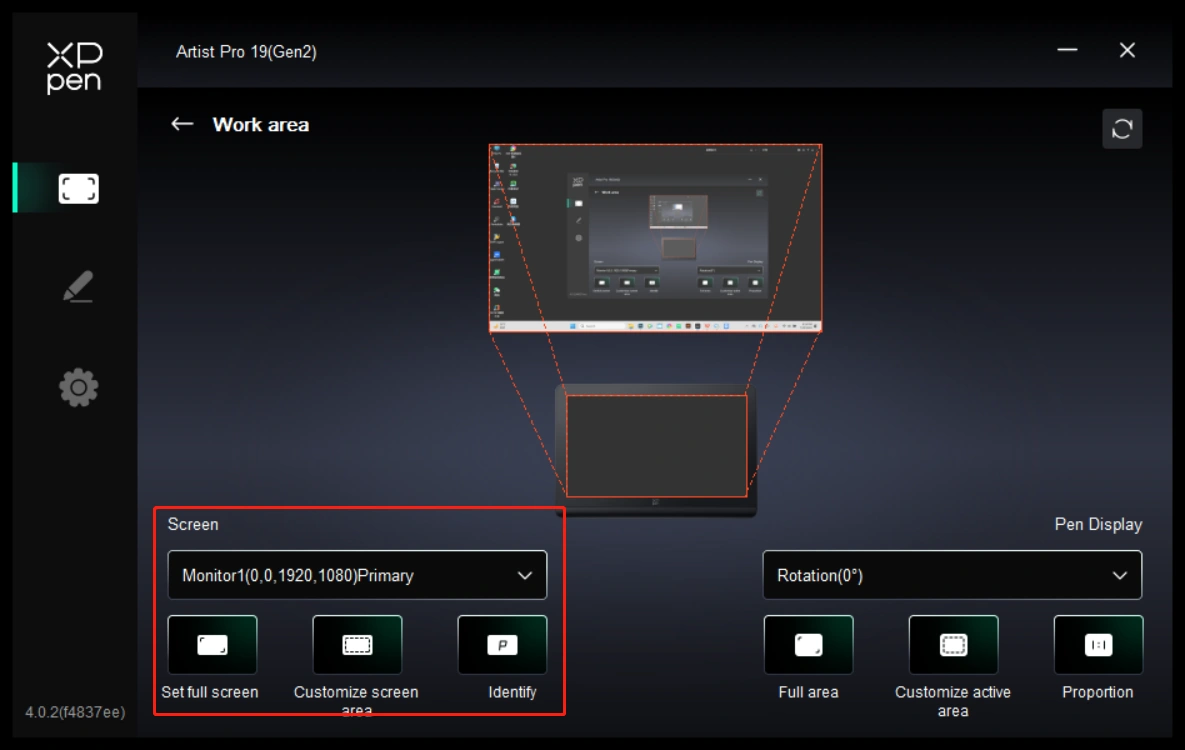The height and width of the screenshot is (750, 1185).
Task: Click the Artist Pro 19(Gen2) device title
Action: [x=246, y=52]
